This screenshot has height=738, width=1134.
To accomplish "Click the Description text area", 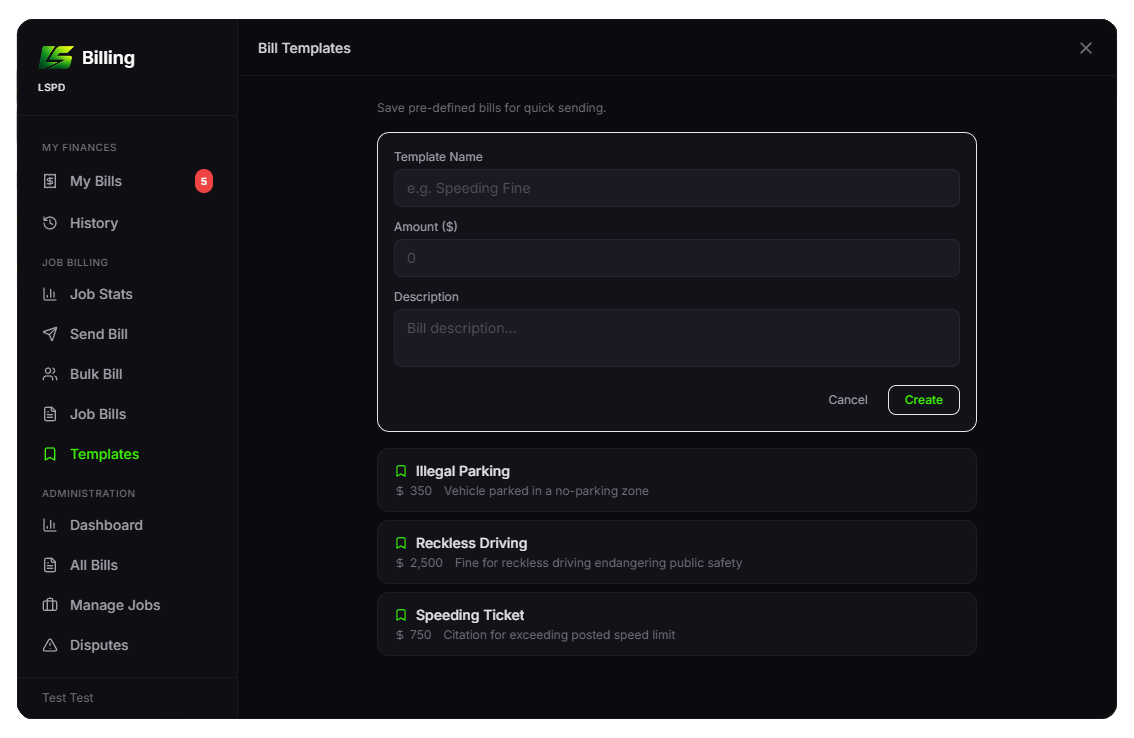I will [676, 337].
